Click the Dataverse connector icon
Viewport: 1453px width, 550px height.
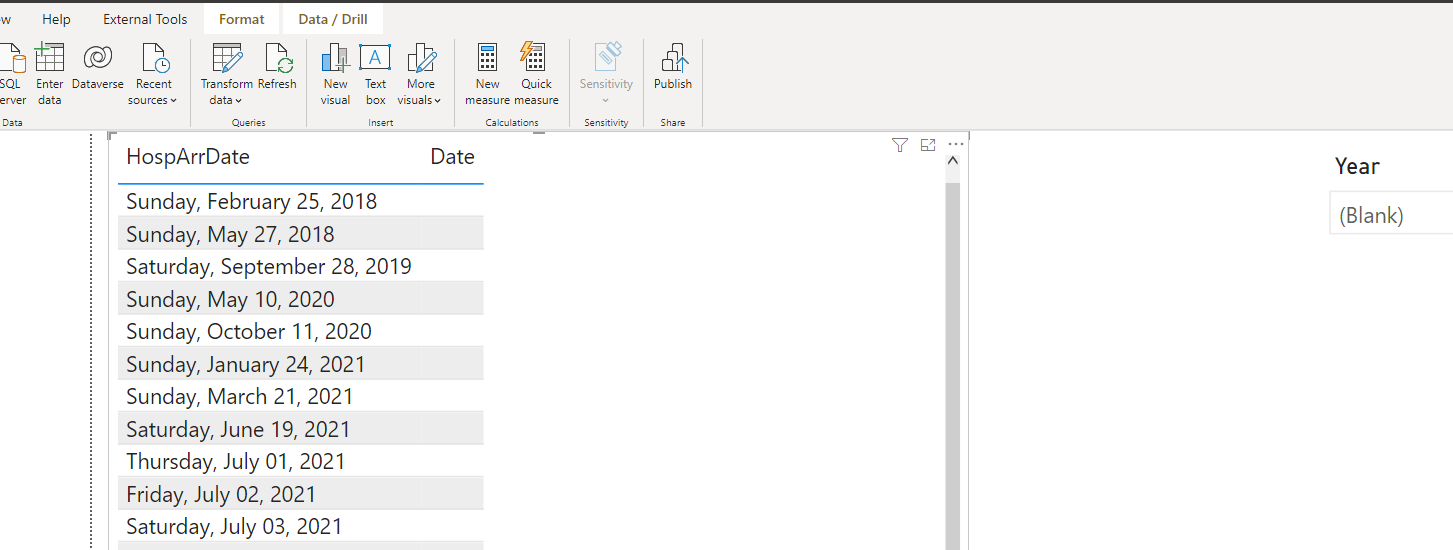point(98,57)
